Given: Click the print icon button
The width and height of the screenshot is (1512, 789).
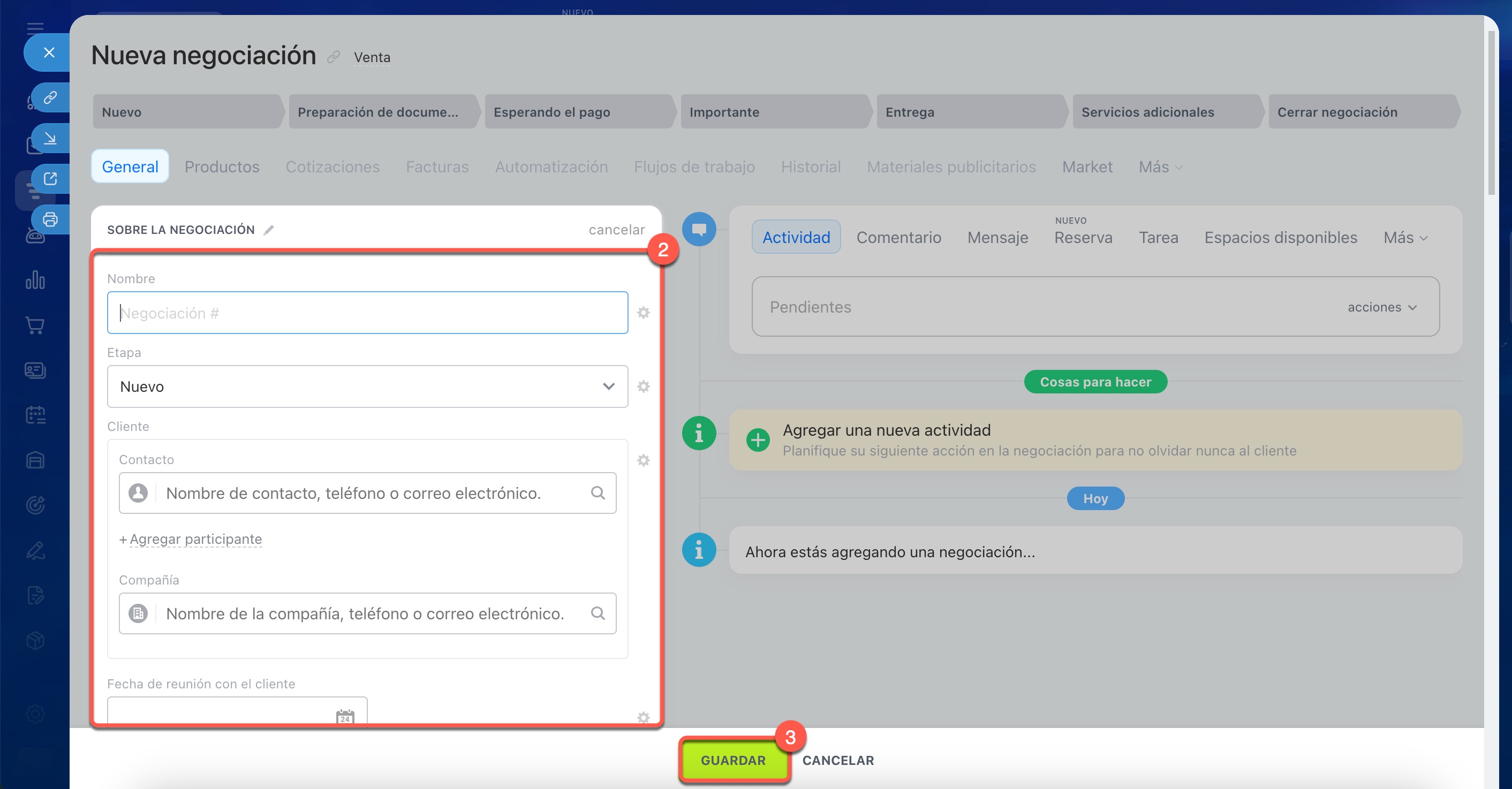Looking at the screenshot, I should pyautogui.click(x=50, y=219).
